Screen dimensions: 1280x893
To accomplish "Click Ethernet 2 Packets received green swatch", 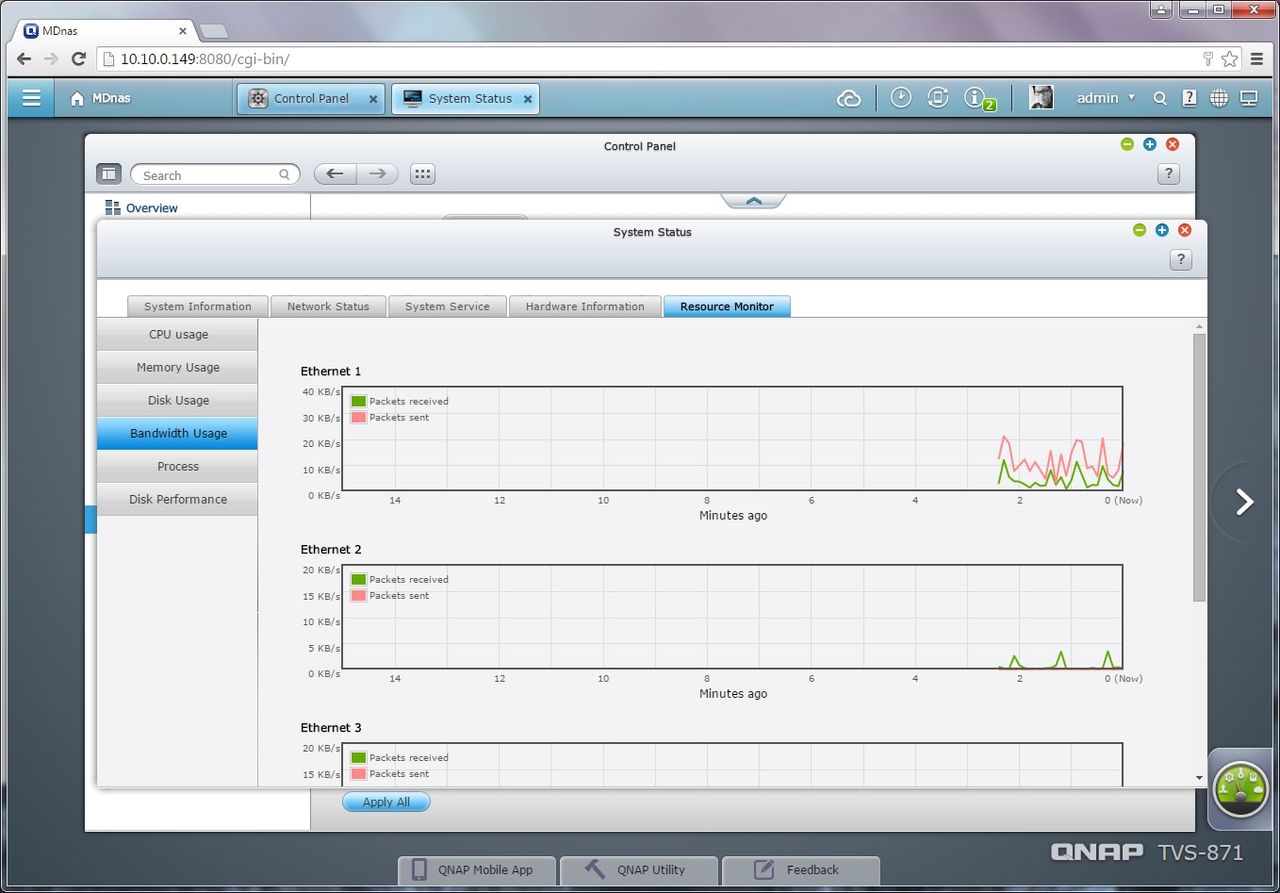I will 359,579.
